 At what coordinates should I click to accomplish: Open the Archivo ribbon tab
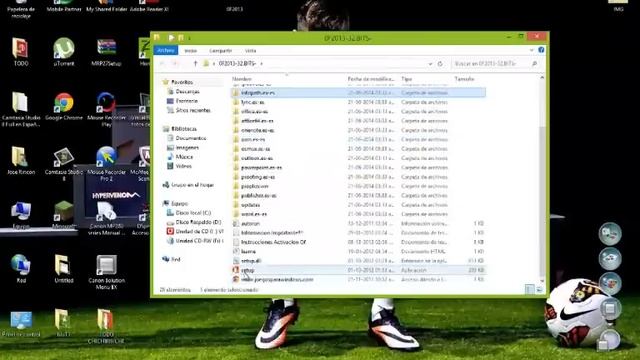166,50
